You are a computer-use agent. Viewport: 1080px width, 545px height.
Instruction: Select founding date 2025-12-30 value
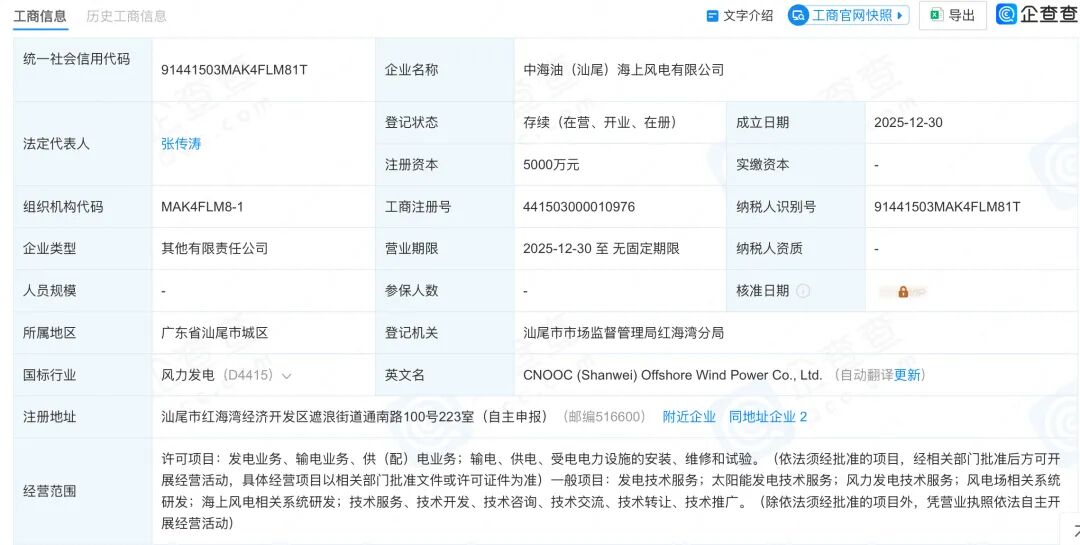[x=908, y=123]
